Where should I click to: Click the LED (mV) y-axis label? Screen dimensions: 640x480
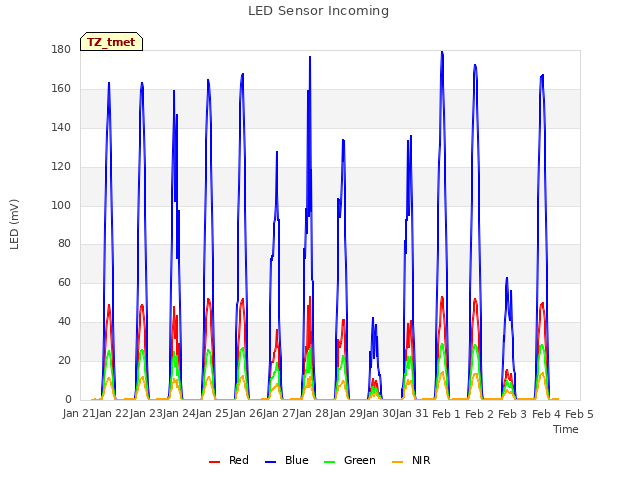[14, 224]
